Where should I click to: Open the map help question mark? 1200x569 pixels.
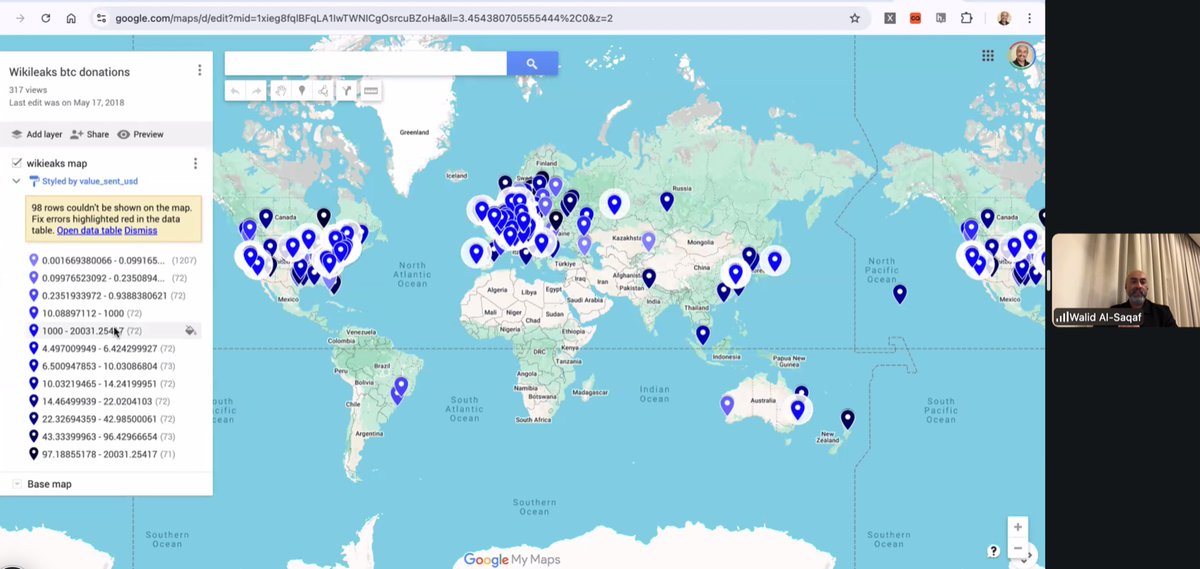tap(993, 551)
